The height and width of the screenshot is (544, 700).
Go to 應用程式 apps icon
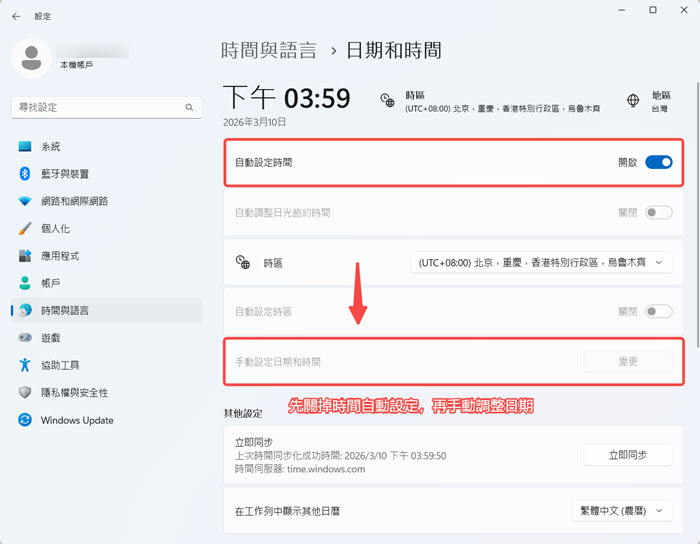pyautogui.click(x=25, y=256)
